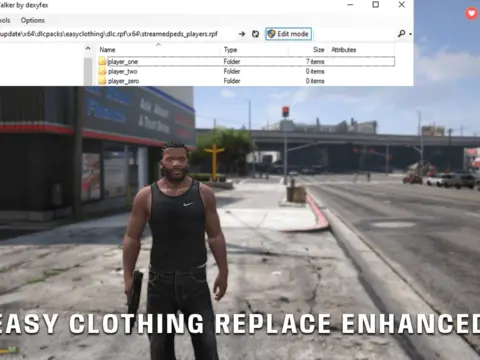
Task: Click the player_one file name
Action: (x=123, y=62)
